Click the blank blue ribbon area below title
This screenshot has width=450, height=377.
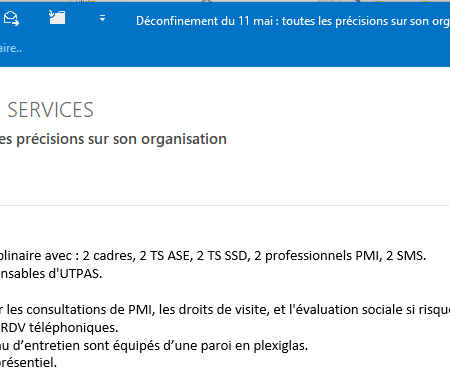click(233, 50)
